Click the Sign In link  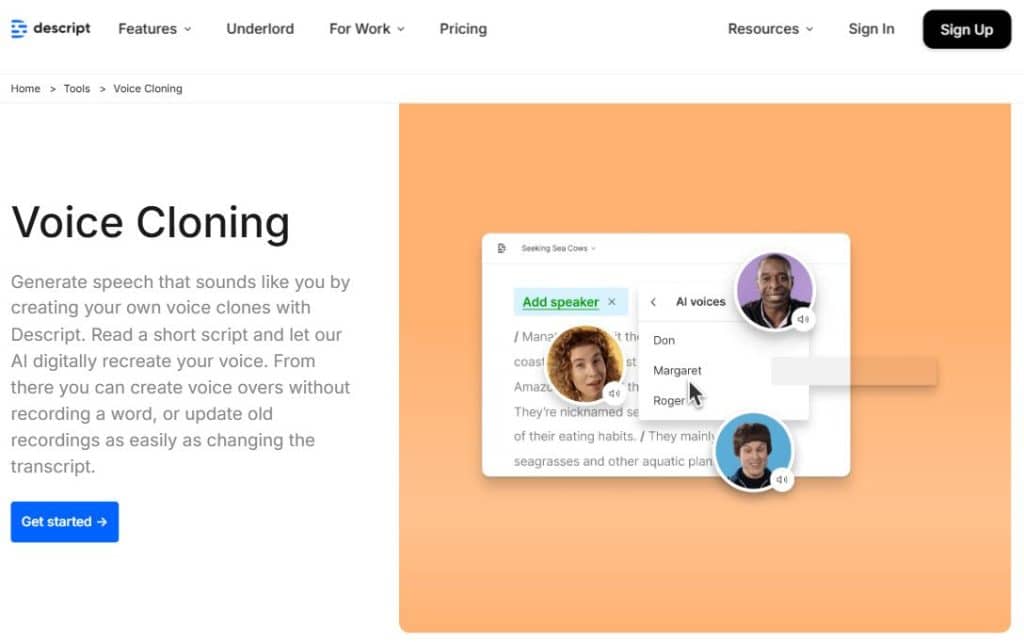coord(871,29)
